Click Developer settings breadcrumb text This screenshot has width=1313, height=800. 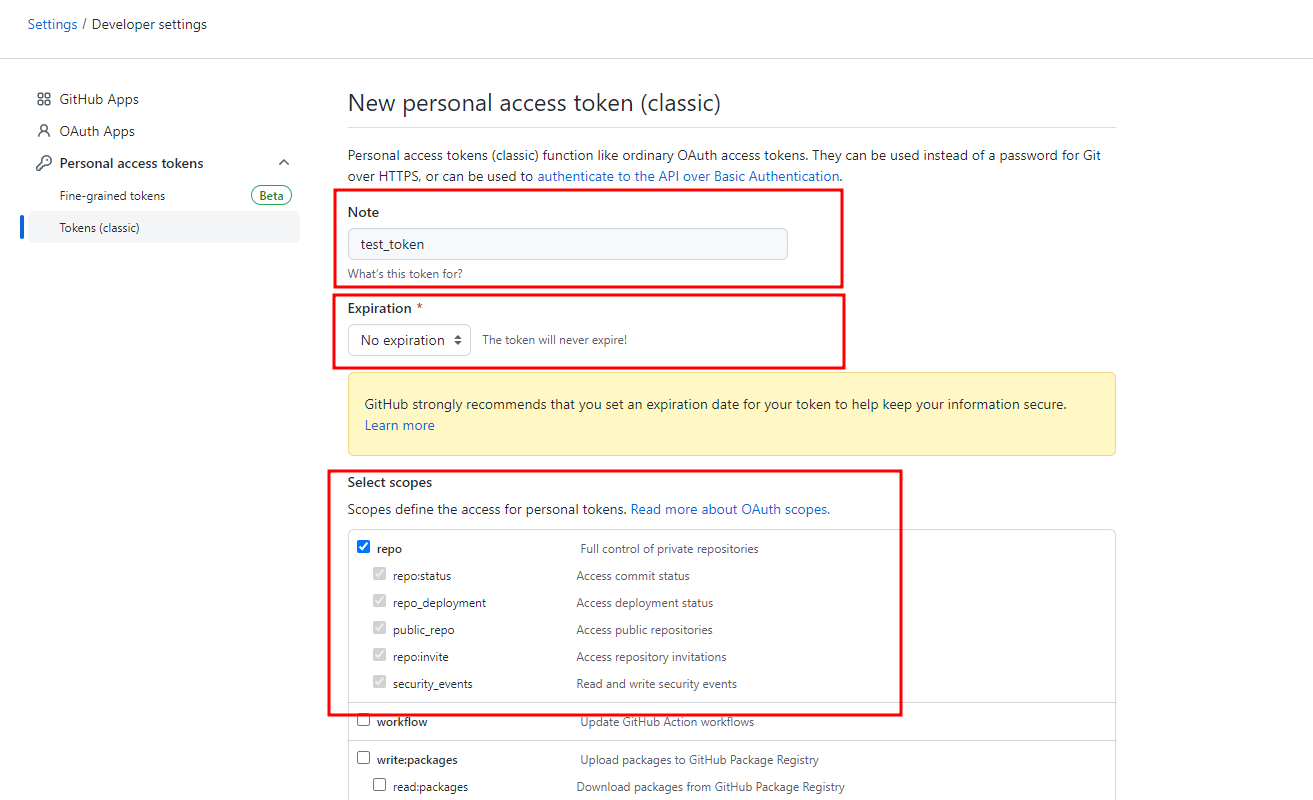coord(149,24)
